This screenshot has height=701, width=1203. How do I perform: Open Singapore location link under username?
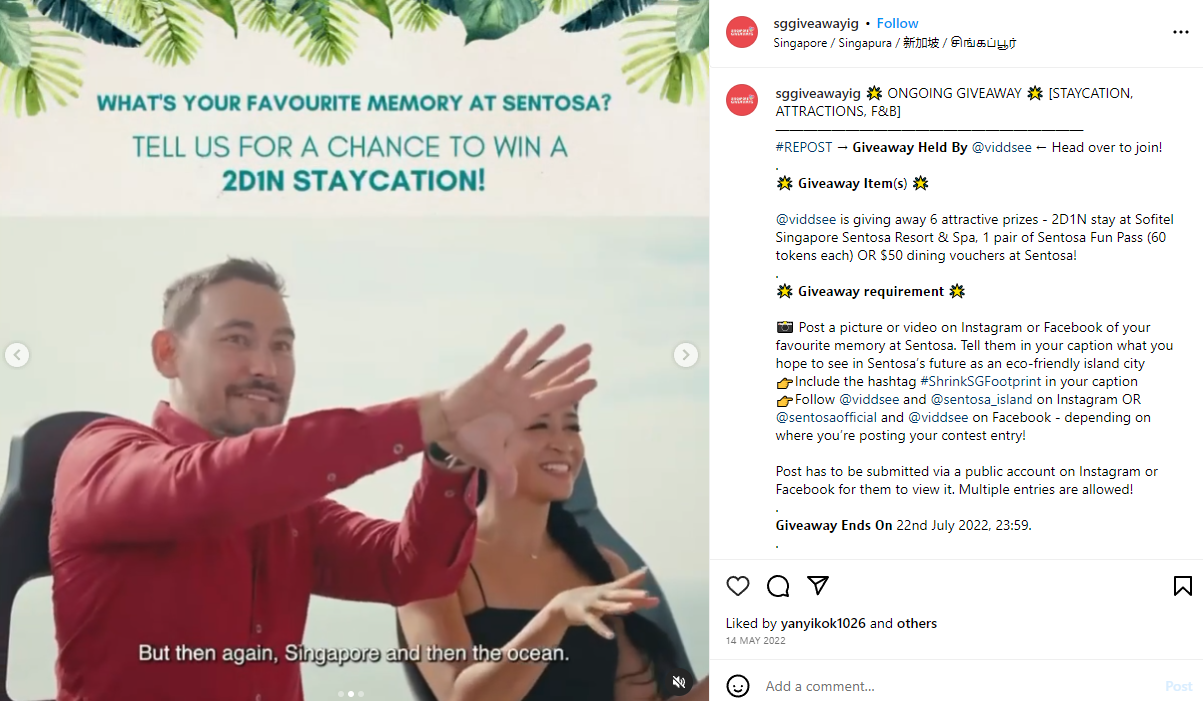[895, 43]
